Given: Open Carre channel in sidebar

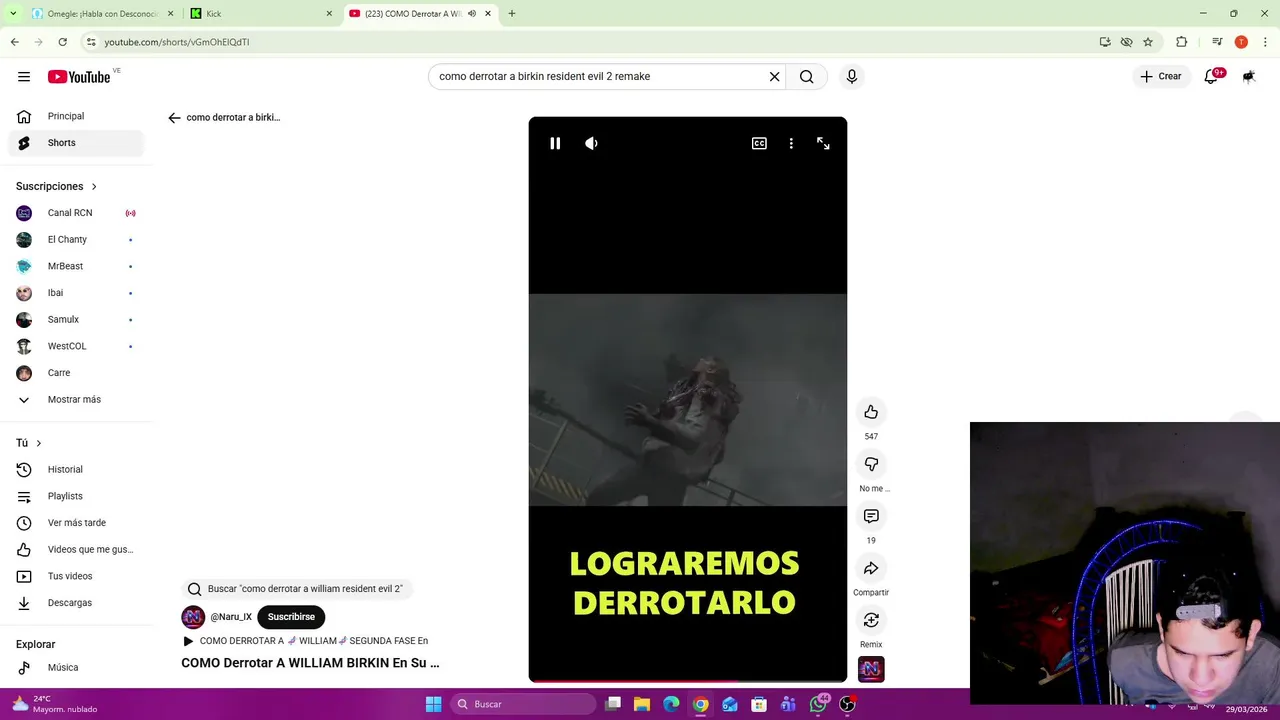Looking at the screenshot, I should pyautogui.click(x=76, y=373).
